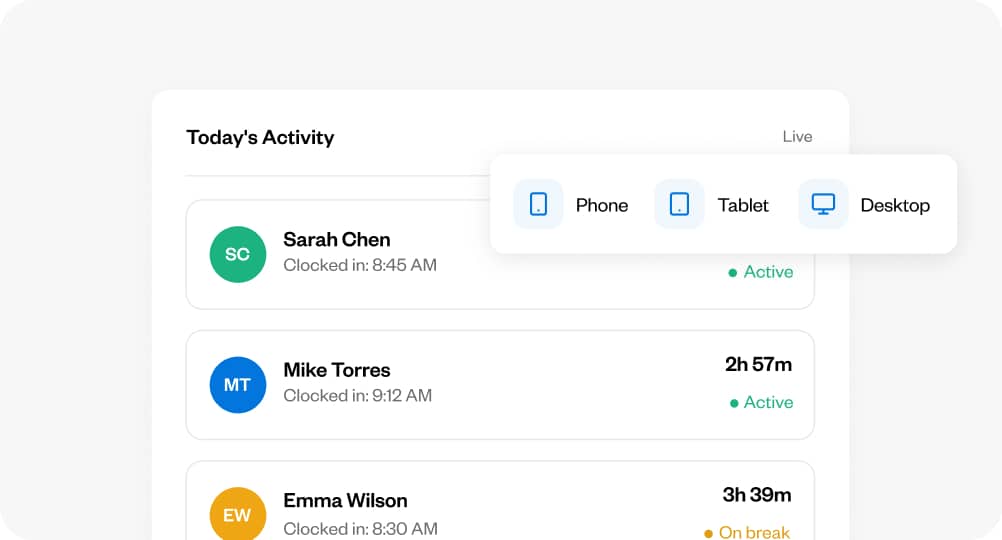Click Emma Wilson's orange EW avatar
This screenshot has width=1002, height=540.
[237, 515]
